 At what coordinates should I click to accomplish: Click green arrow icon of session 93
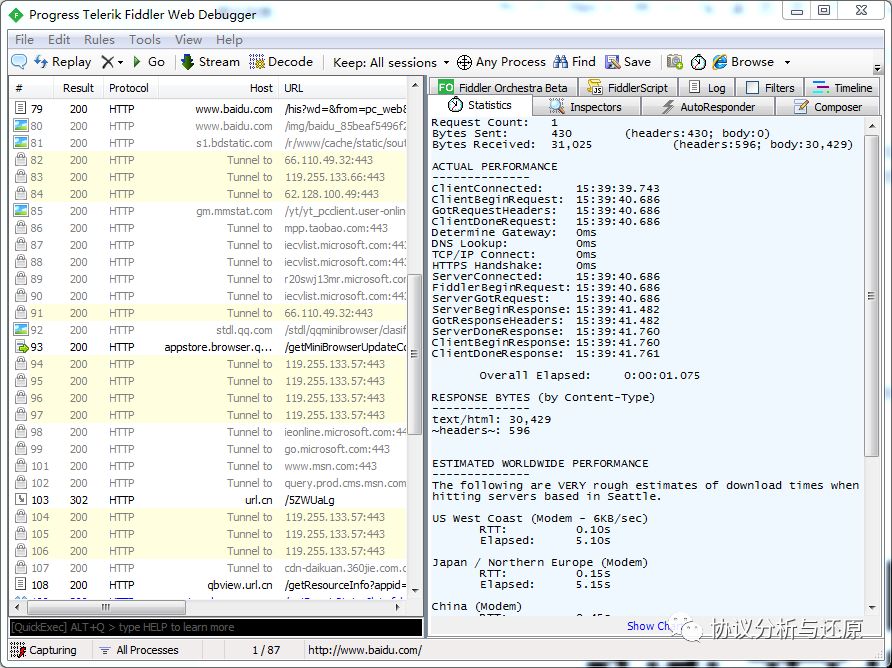(x=21, y=347)
